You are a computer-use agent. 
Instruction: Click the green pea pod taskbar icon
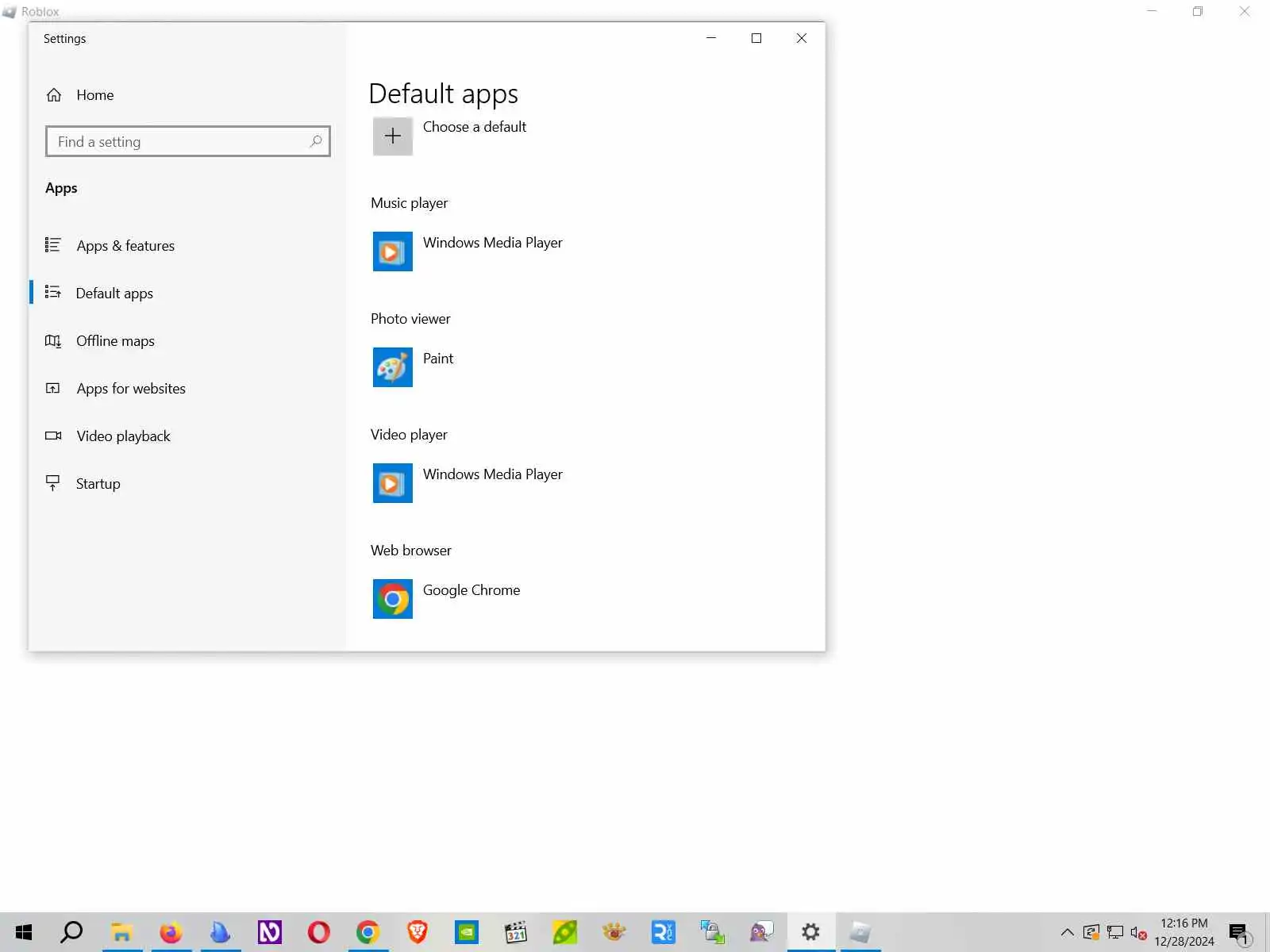(x=565, y=932)
